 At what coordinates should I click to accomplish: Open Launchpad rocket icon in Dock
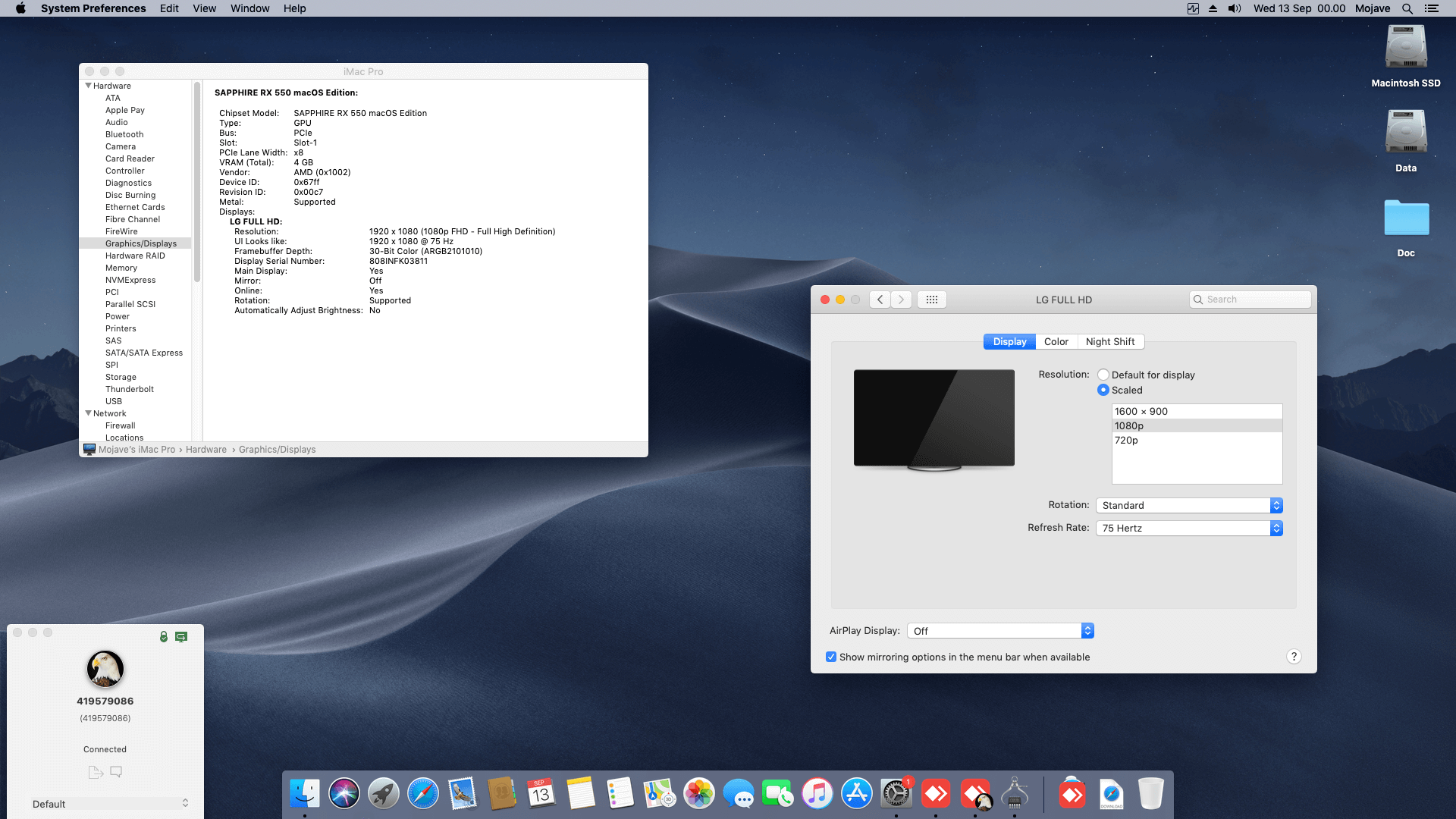(384, 794)
